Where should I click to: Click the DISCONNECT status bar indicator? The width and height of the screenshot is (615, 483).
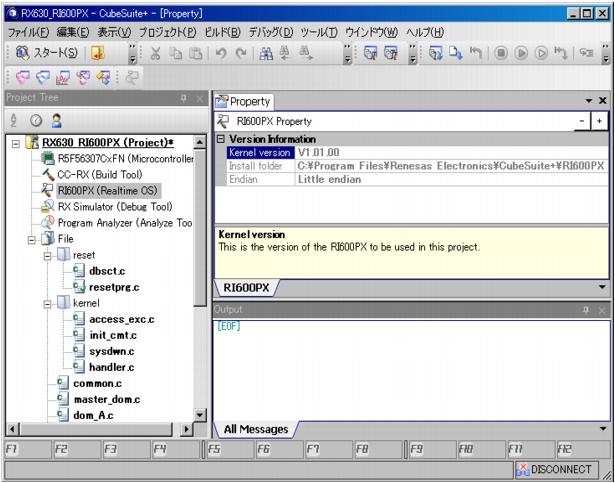(552, 468)
